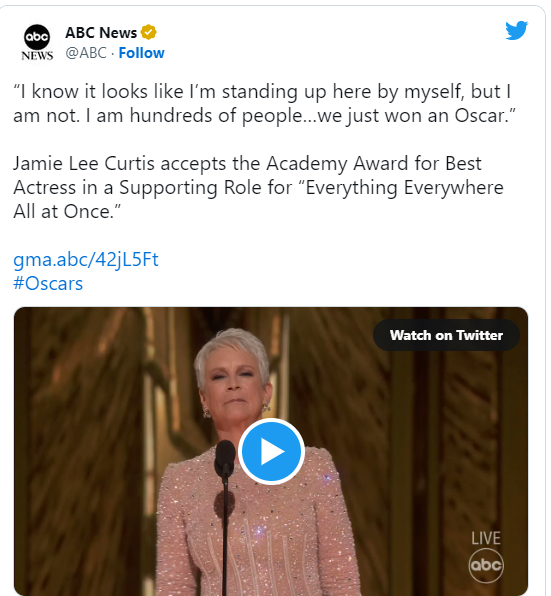The image size is (551, 596).
Task: Follow the @ABC account
Action: click(141, 53)
